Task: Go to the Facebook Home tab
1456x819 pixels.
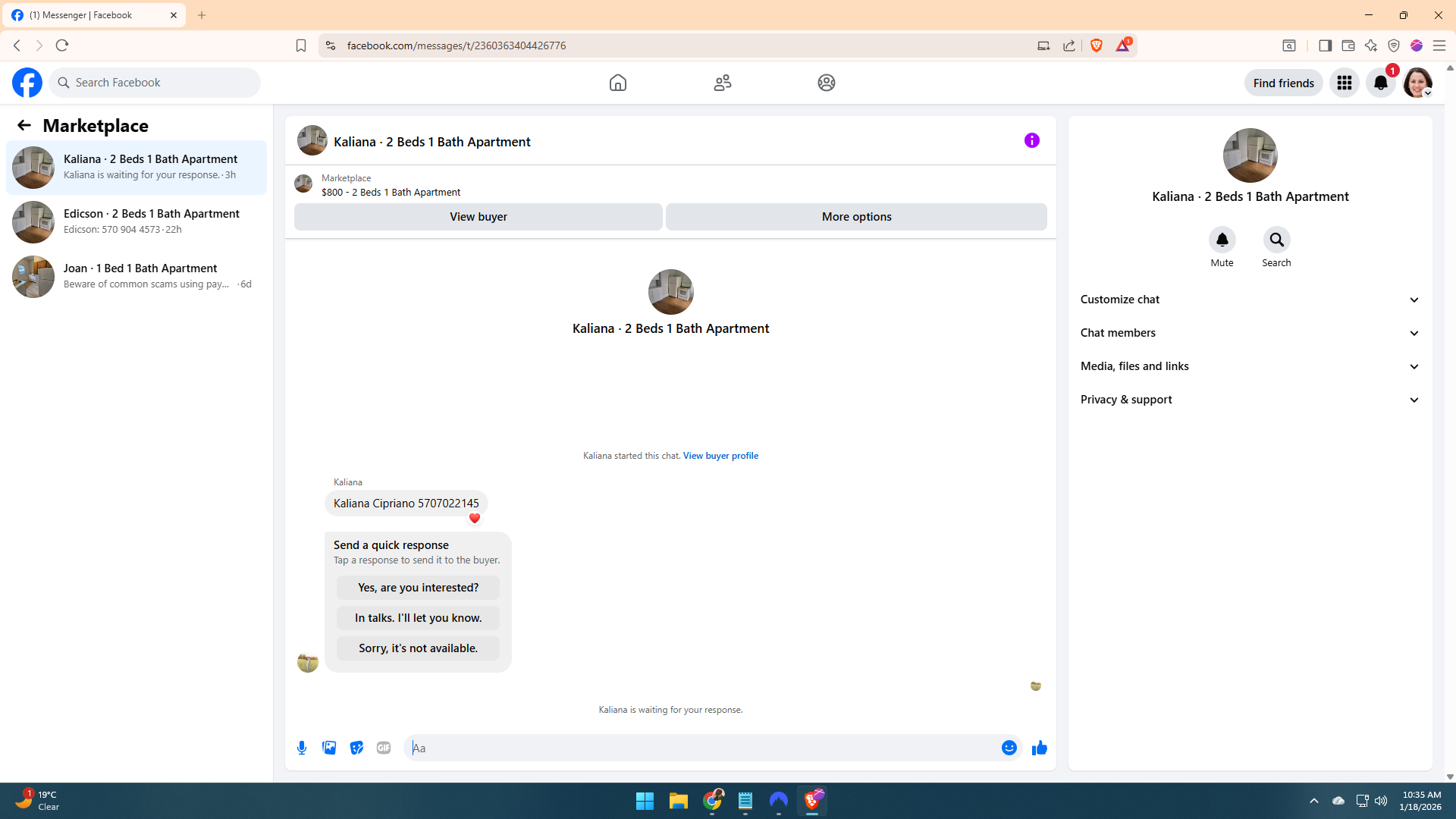Action: tap(617, 83)
